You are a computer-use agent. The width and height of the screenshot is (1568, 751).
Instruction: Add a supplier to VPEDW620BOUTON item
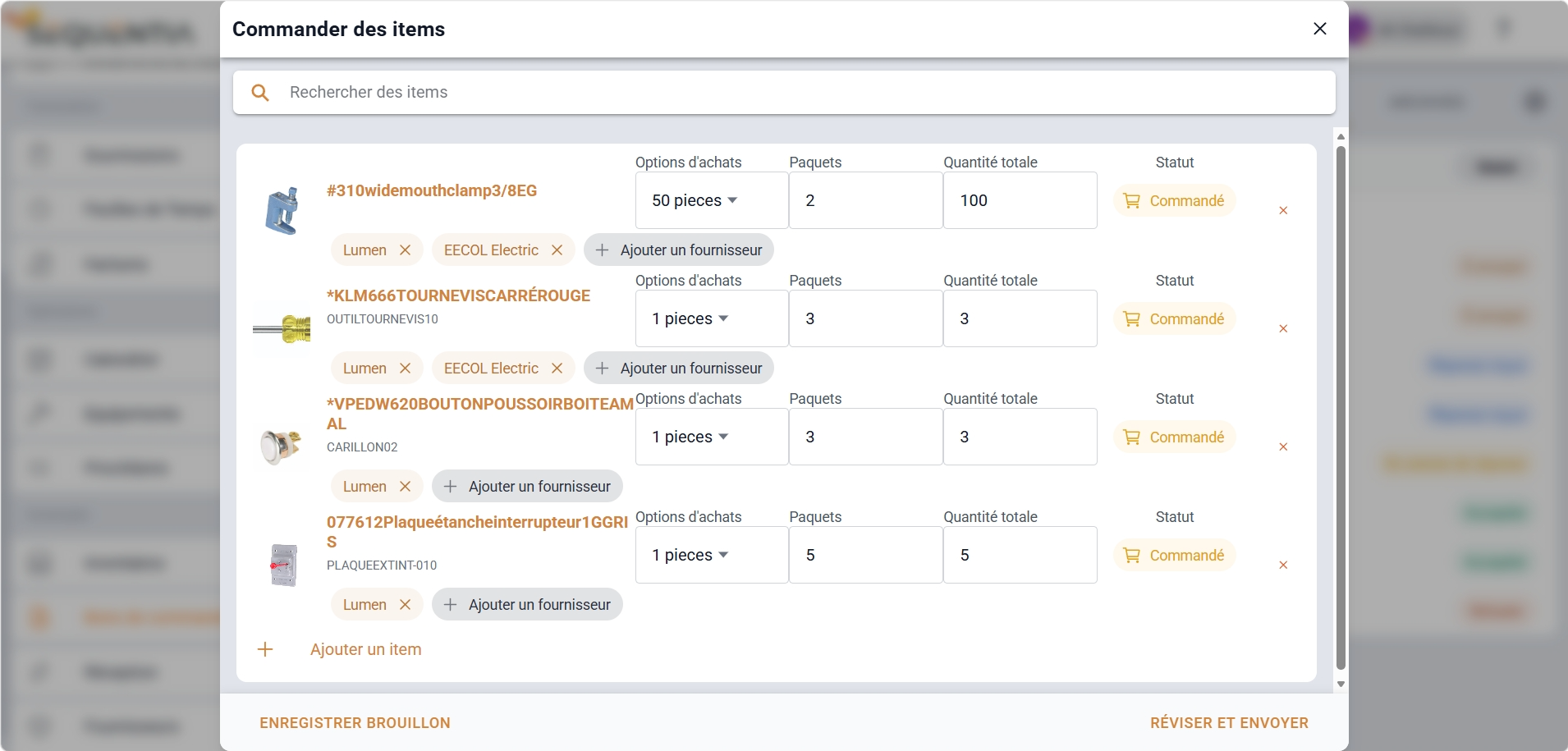click(x=527, y=487)
